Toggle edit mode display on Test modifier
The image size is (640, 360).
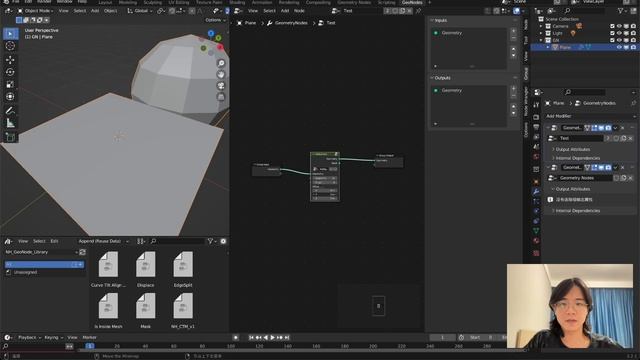[x=594, y=128]
